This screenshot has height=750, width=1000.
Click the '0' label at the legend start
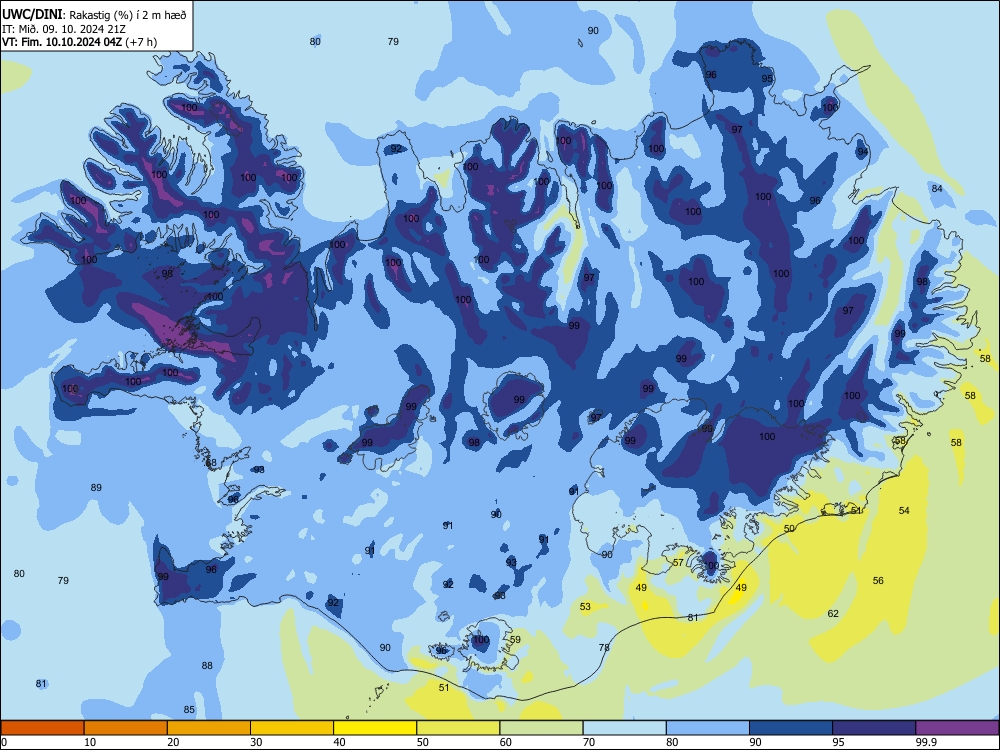[x=4, y=742]
